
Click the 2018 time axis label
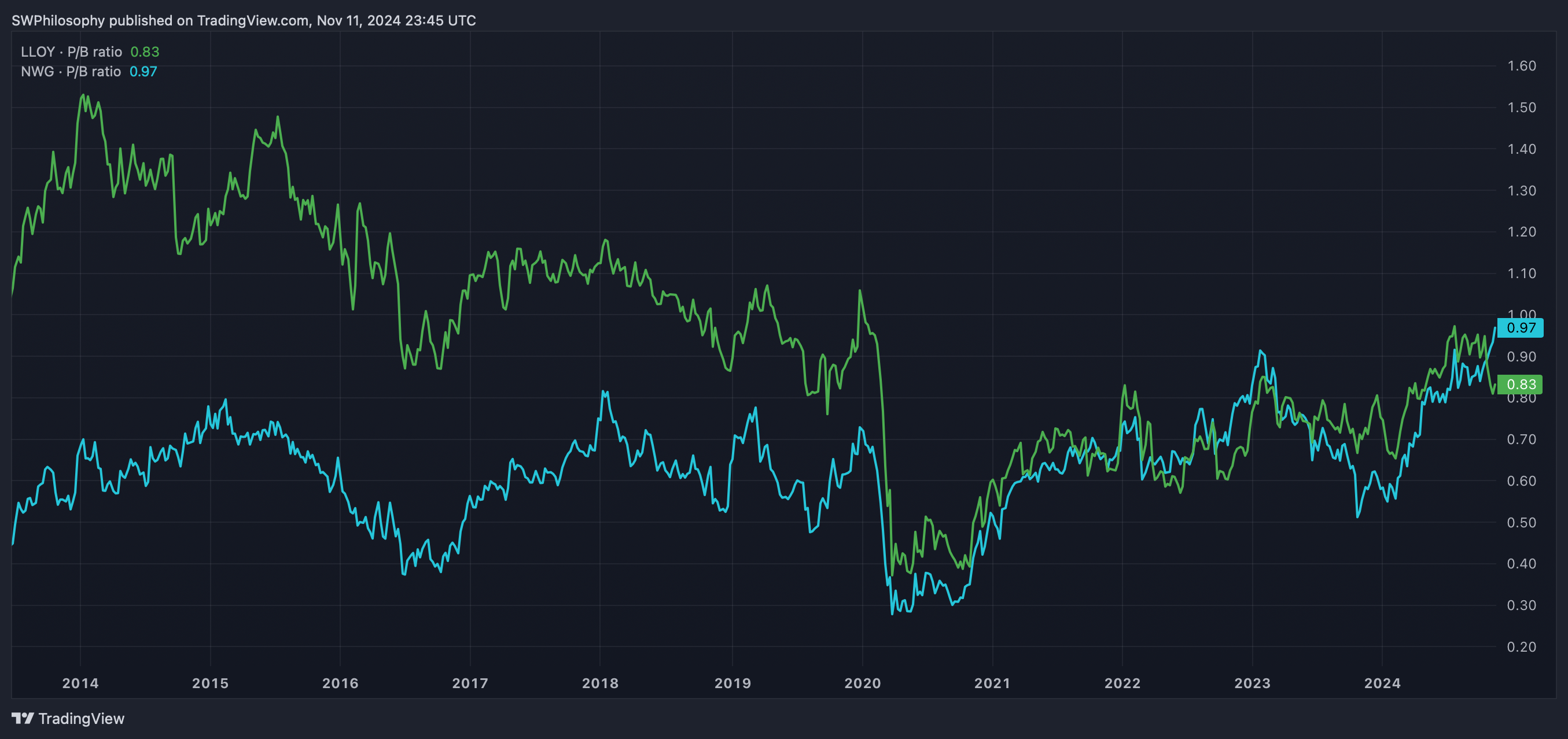click(600, 683)
